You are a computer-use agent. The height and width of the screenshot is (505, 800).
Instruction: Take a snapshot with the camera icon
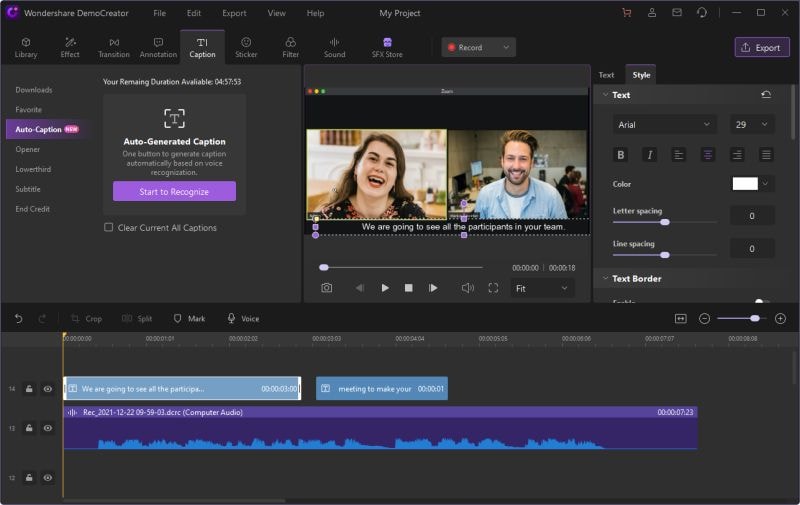pos(327,288)
